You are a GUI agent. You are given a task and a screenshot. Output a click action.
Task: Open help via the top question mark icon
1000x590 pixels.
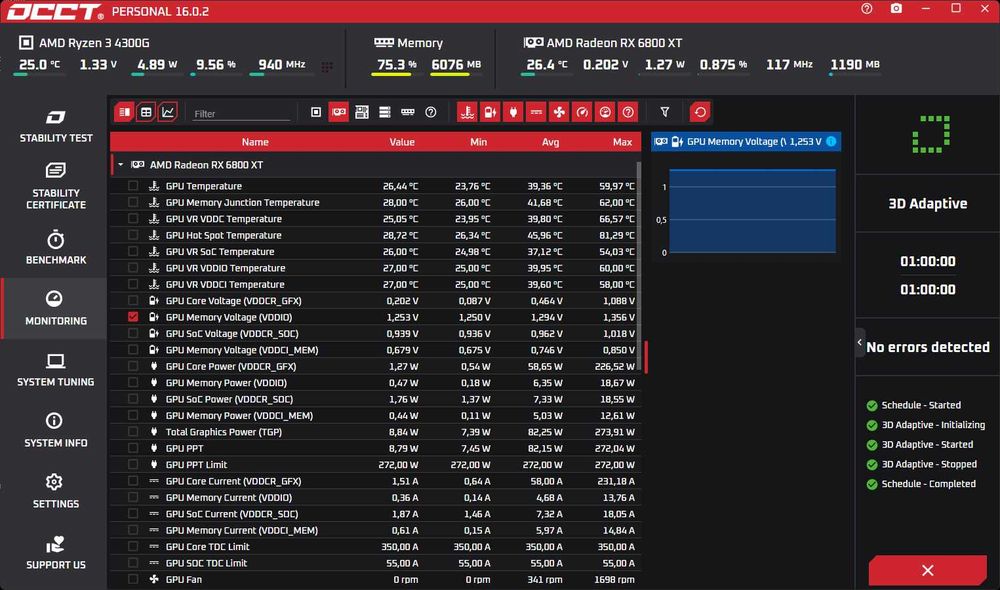(867, 9)
